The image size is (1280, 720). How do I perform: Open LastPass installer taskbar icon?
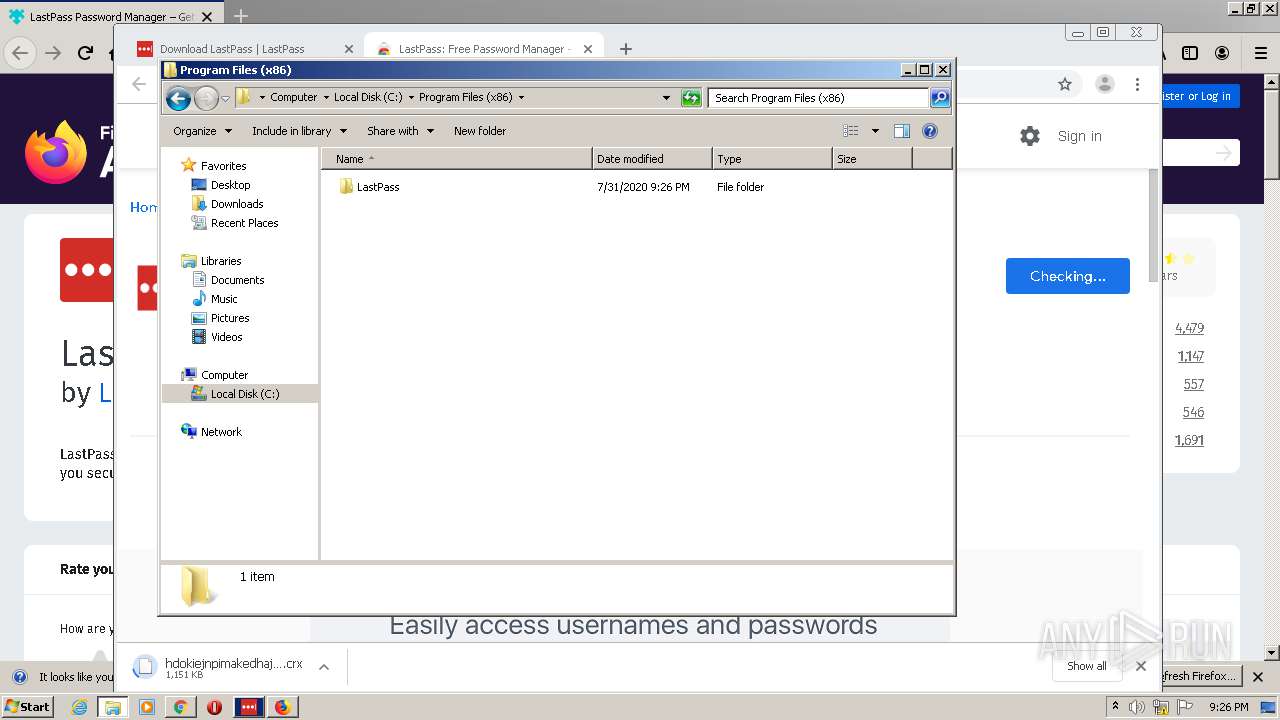coord(249,707)
